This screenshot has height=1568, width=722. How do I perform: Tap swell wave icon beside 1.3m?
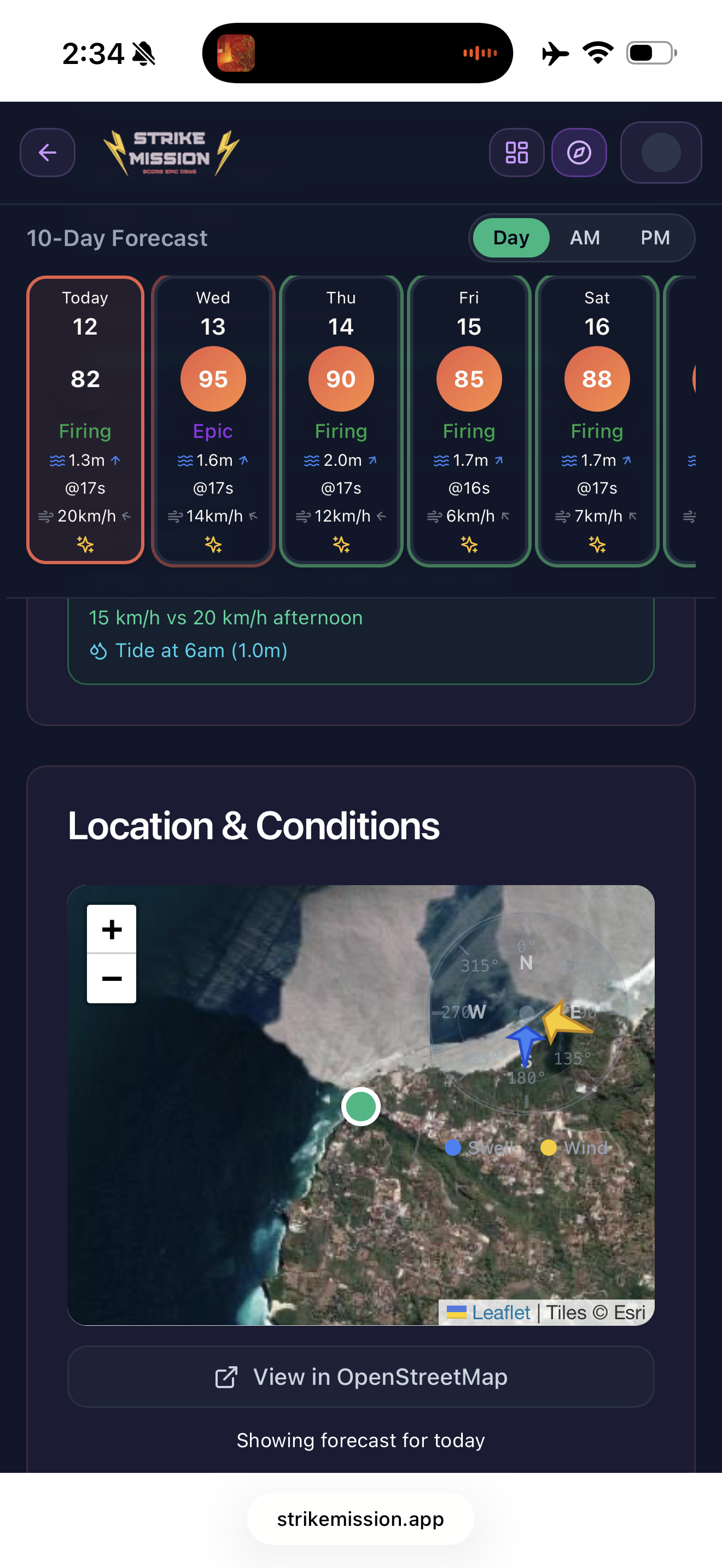tap(57, 461)
